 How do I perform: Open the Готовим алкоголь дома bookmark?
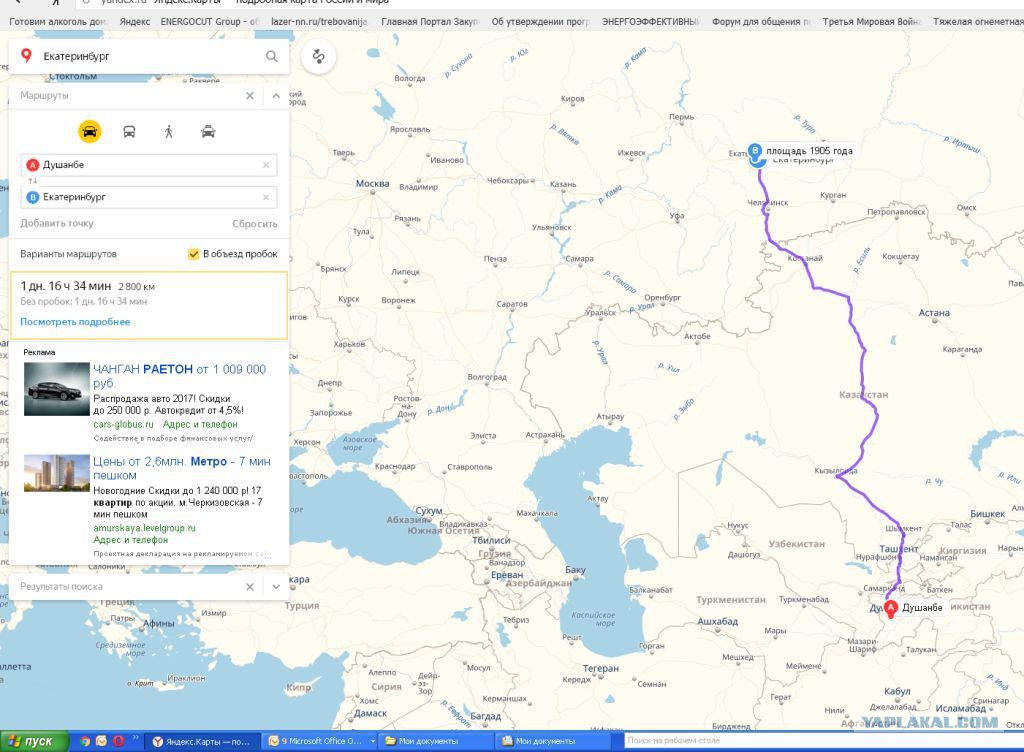58,22
